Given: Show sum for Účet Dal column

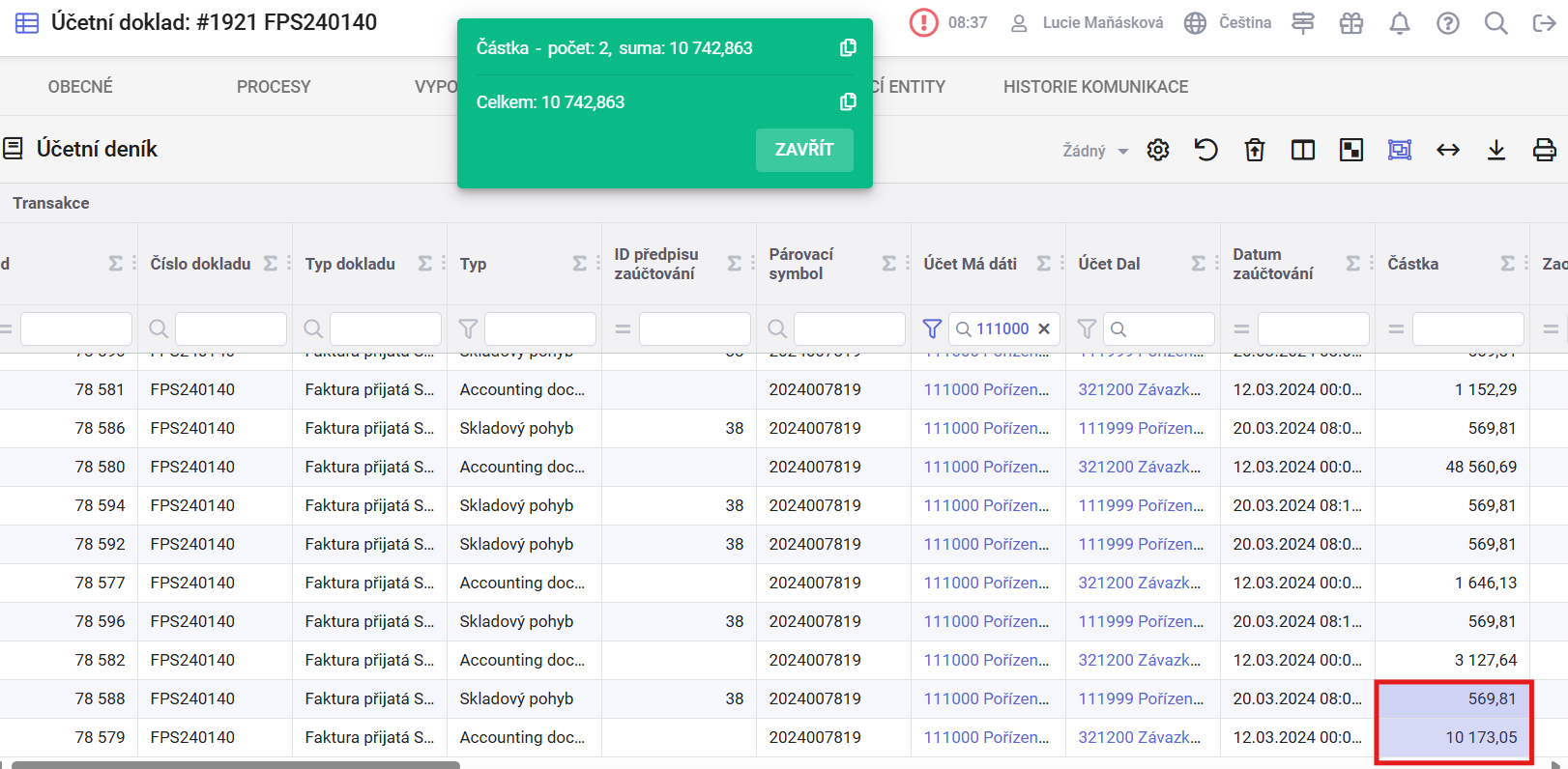Looking at the screenshot, I should point(1199,264).
